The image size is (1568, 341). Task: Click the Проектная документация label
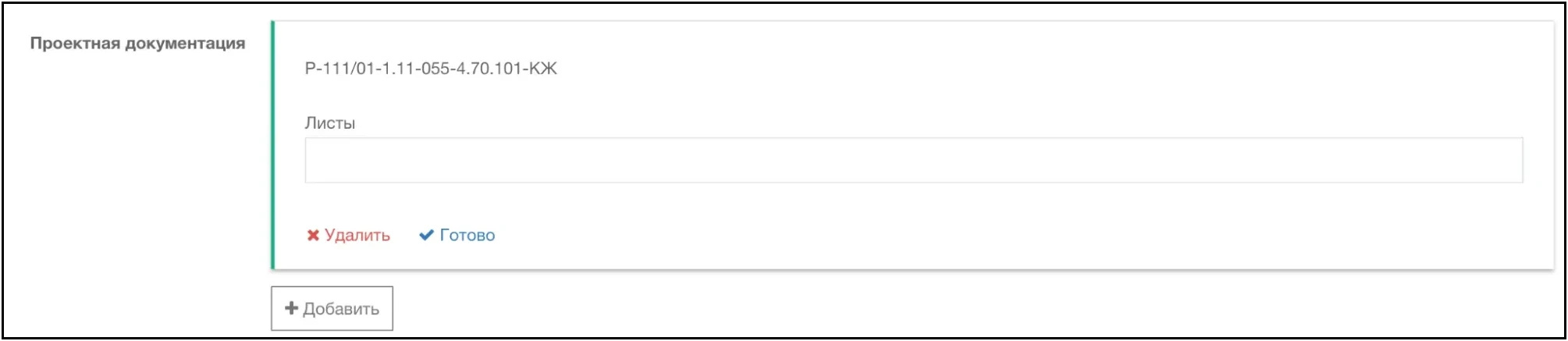tap(137, 44)
